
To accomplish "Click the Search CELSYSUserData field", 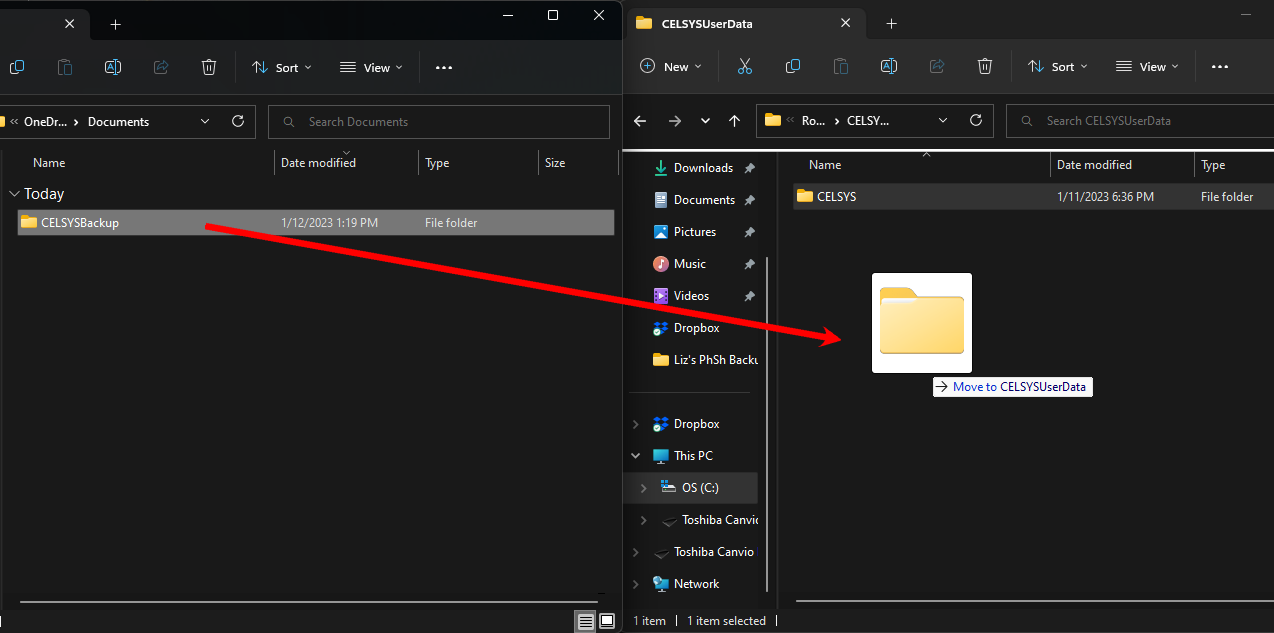I will coord(1140,120).
